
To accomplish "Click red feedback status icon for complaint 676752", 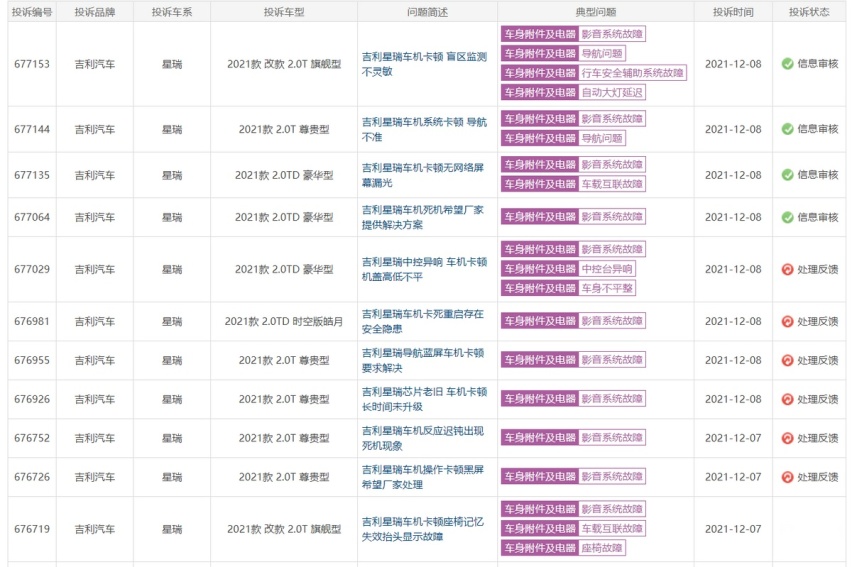I will click(787, 438).
